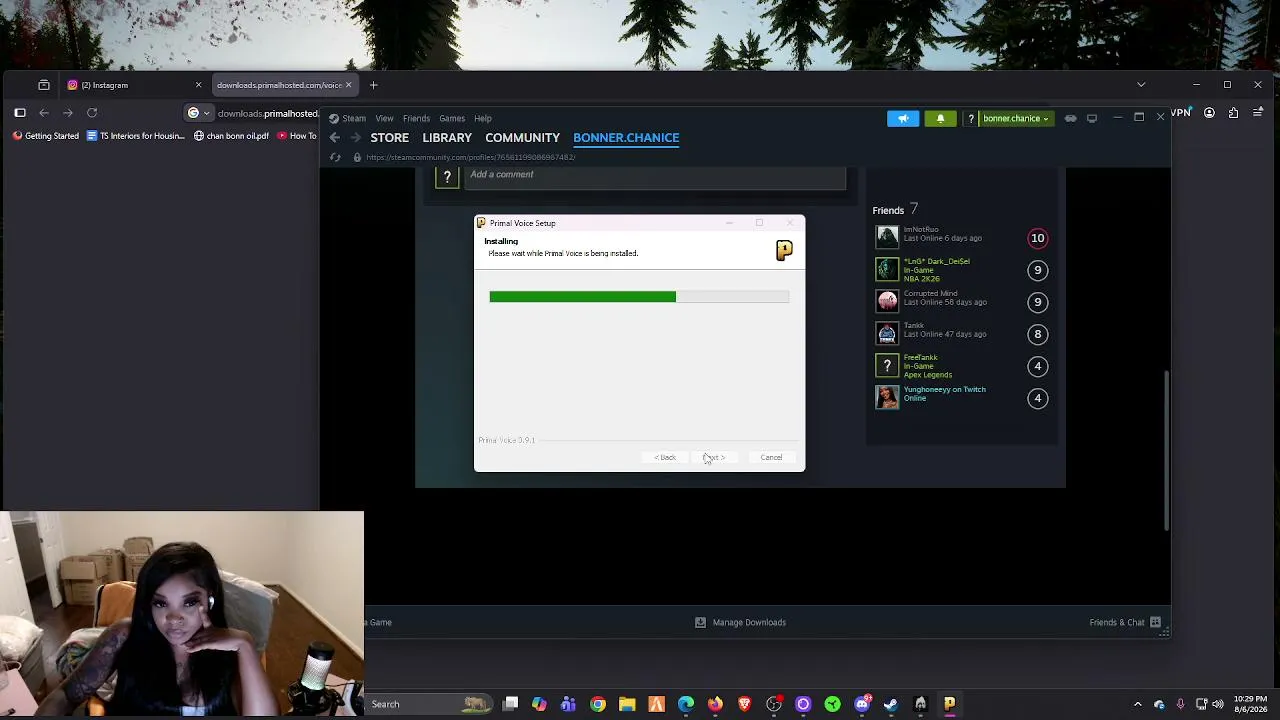Open Brave browser from the taskbar

pyautogui.click(x=744, y=704)
